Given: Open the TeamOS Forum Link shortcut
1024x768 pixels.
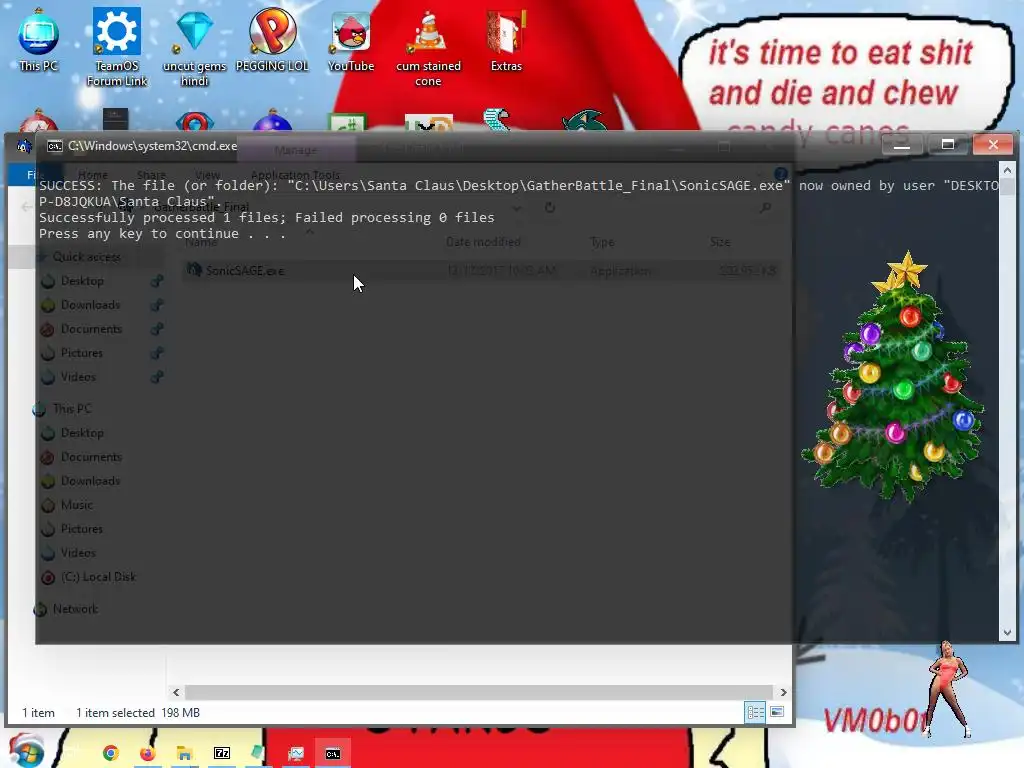Looking at the screenshot, I should click(117, 47).
